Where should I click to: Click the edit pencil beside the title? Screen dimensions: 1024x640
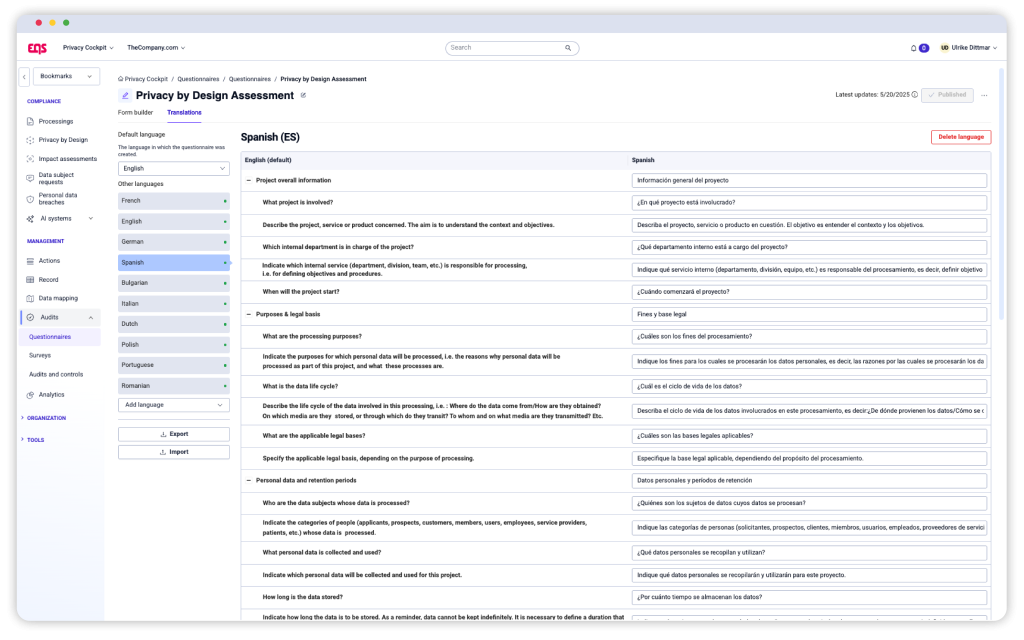pos(303,95)
